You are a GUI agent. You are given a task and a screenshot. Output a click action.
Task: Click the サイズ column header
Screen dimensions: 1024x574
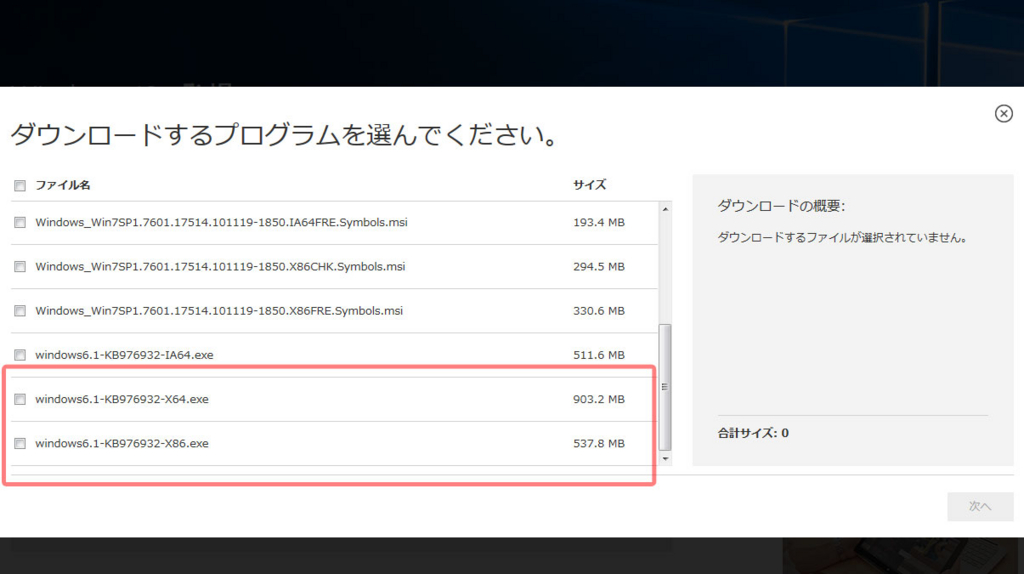coord(590,185)
